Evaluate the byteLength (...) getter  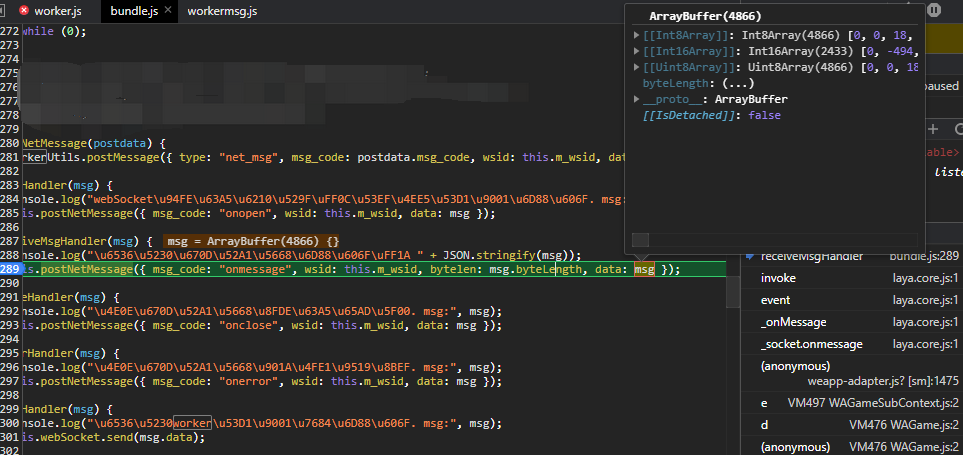click(738, 83)
